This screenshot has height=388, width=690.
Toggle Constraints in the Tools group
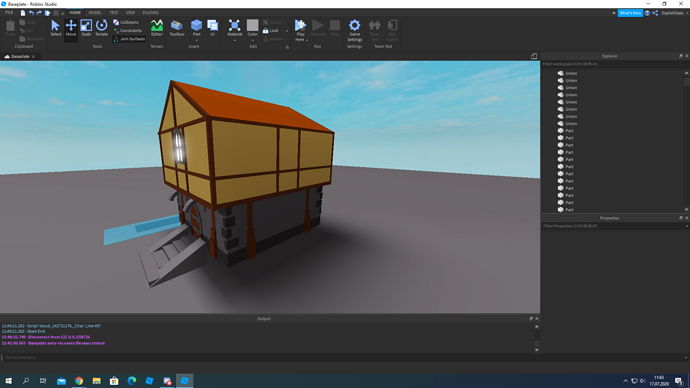point(128,30)
